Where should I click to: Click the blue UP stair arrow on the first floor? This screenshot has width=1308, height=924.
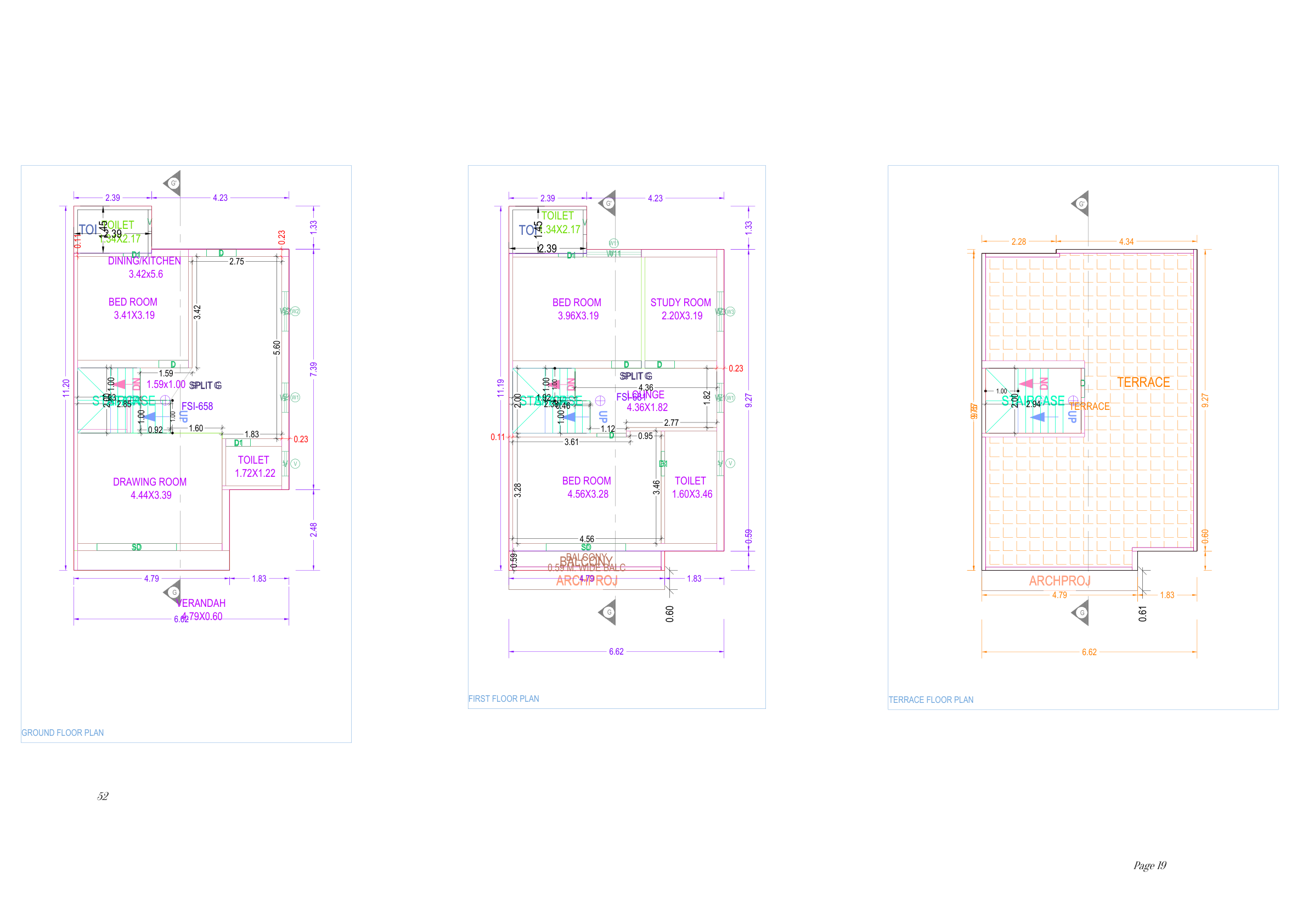[x=569, y=416]
